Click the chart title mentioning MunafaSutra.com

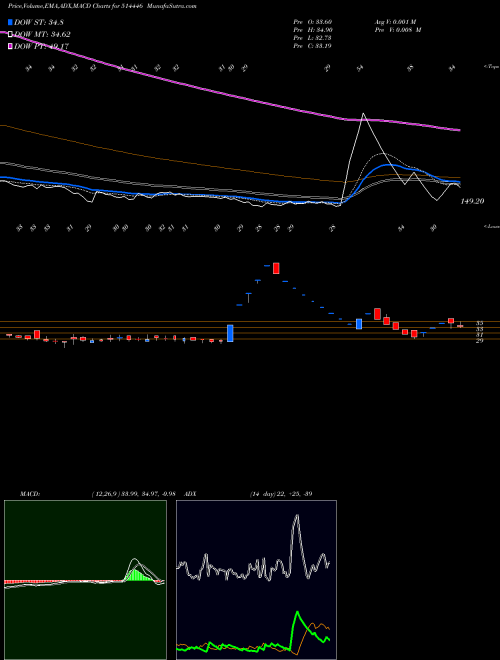point(102,6)
